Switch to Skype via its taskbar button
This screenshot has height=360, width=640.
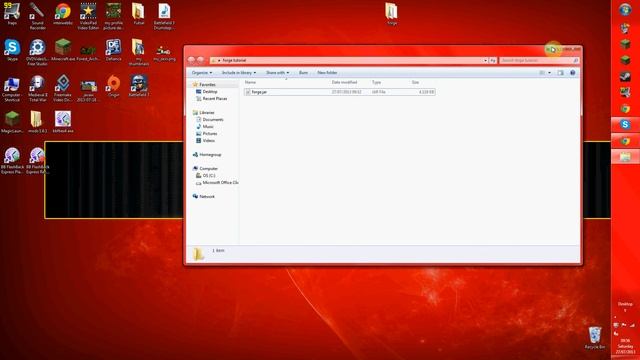[625, 124]
